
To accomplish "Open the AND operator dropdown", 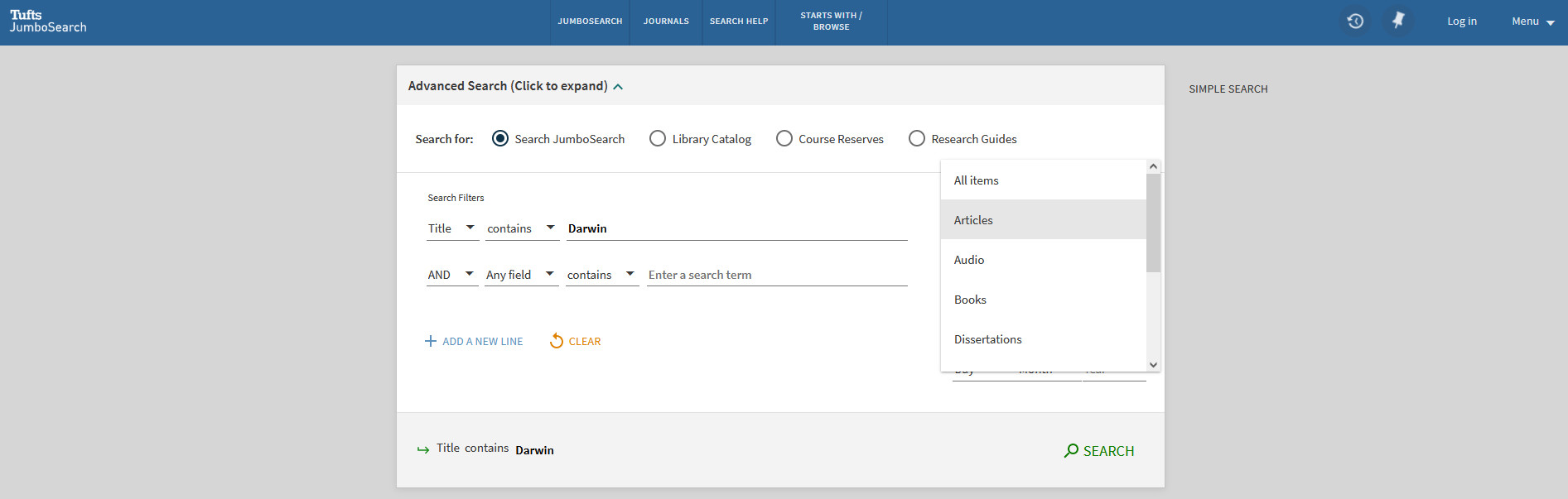I will 452,275.
